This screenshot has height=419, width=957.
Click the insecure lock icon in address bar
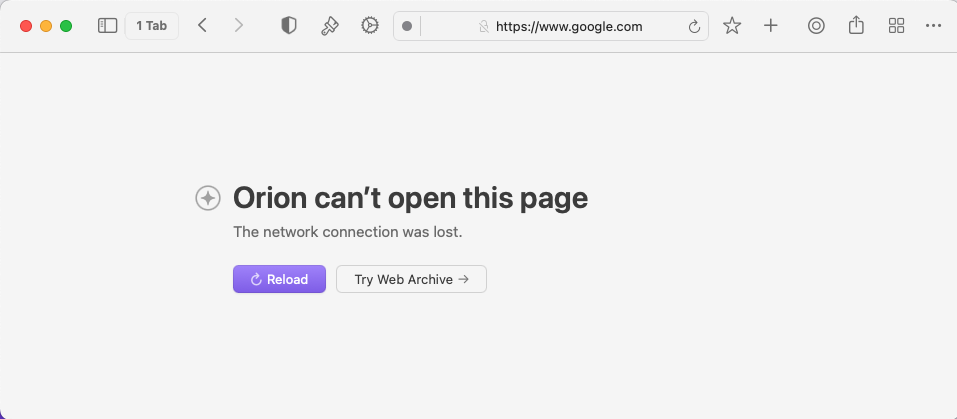tap(484, 26)
